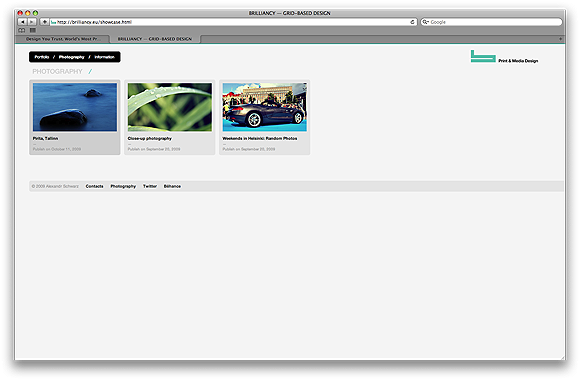The height and width of the screenshot is (380, 580).
Task: Go forward with the Safari forward arrow
Action: coord(32,22)
